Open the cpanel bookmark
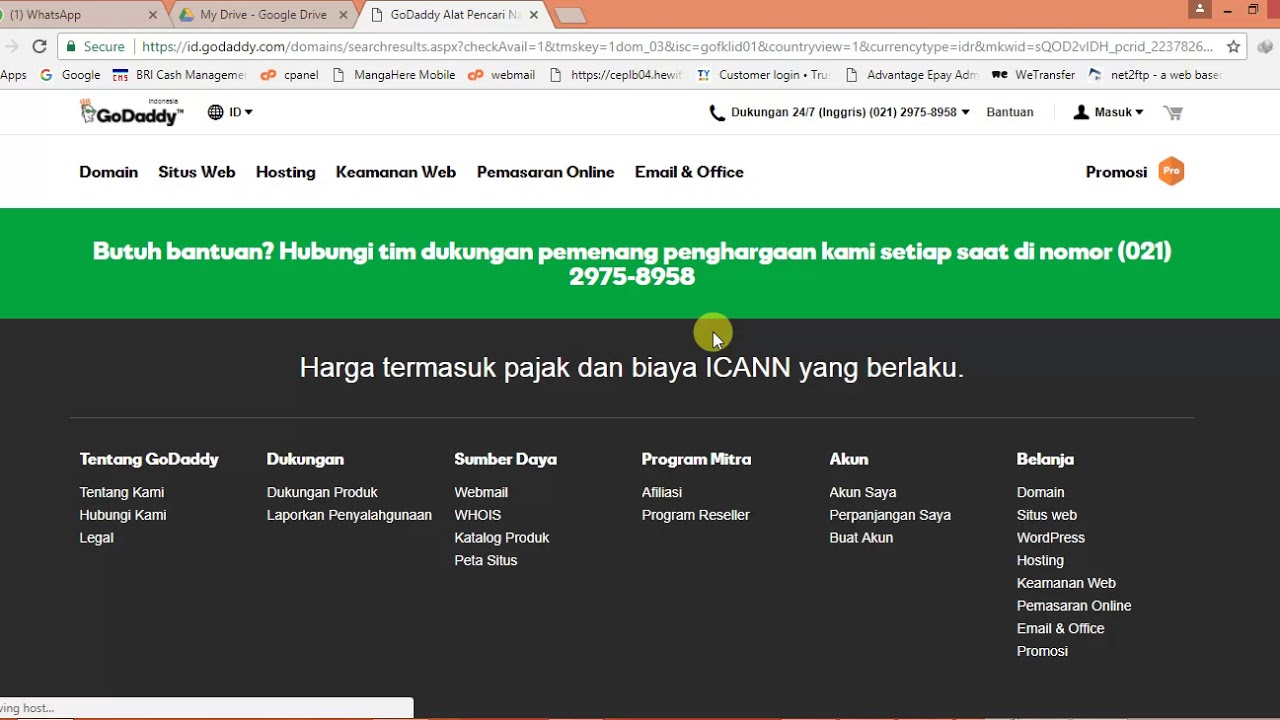Screen dimensions: 1280x720 289,75
